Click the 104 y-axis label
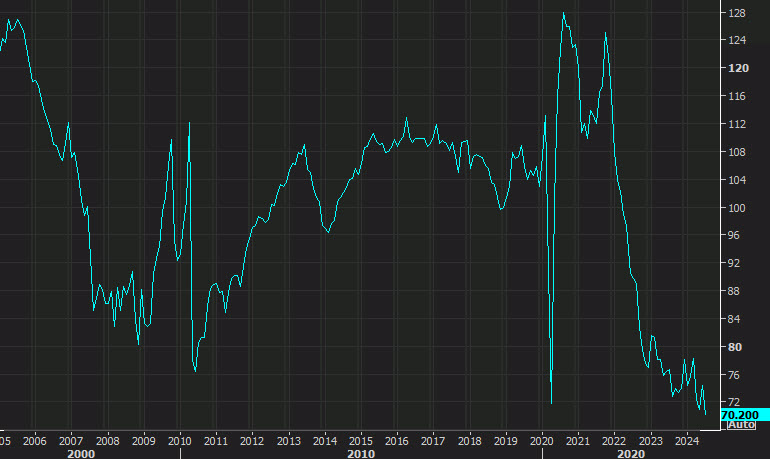 737,180
